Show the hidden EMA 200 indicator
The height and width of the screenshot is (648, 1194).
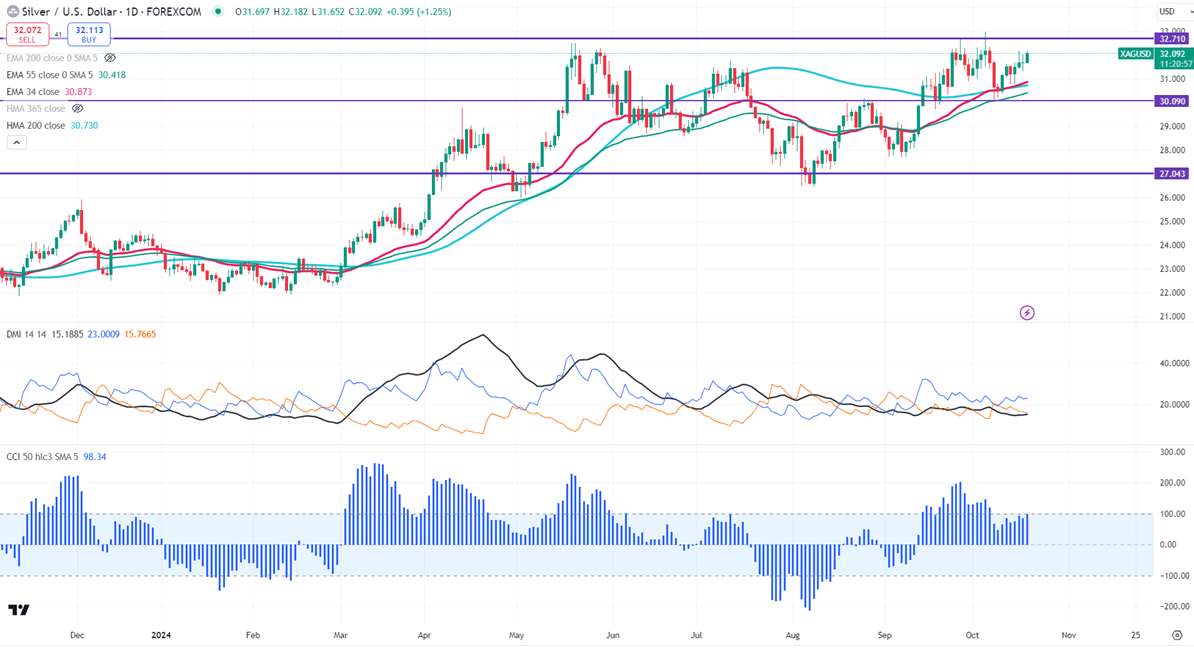click(x=110, y=58)
